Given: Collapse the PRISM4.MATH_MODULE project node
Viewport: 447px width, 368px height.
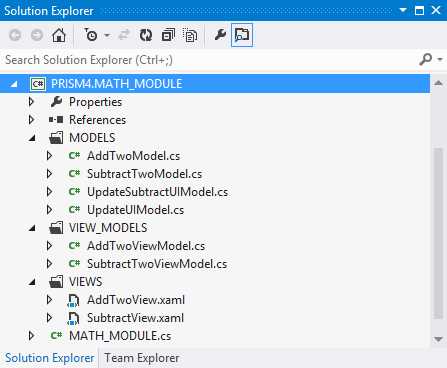Looking at the screenshot, I should point(14,84).
